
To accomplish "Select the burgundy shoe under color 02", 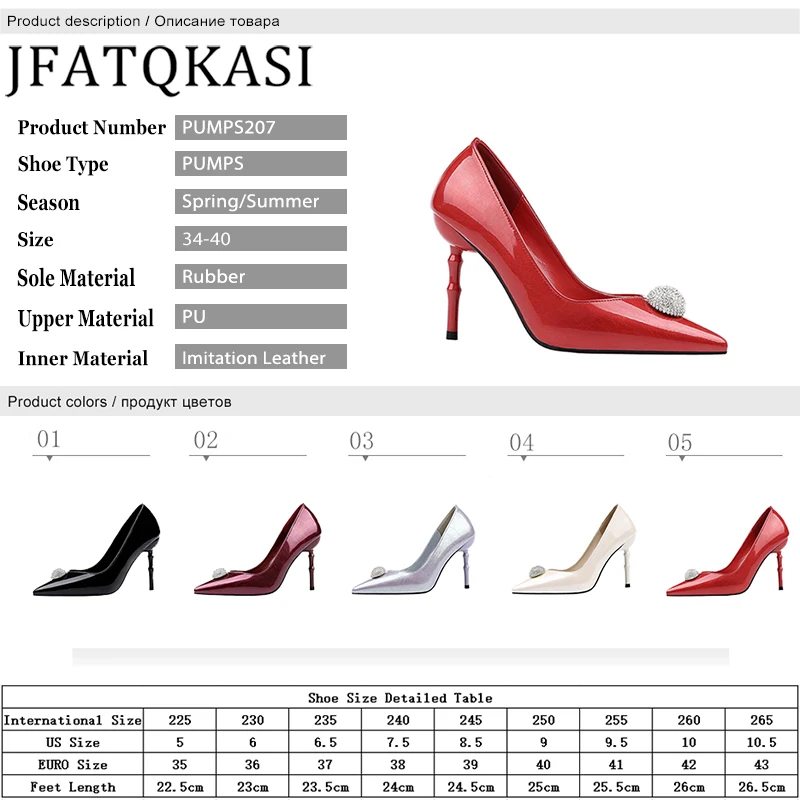I will click(257, 549).
